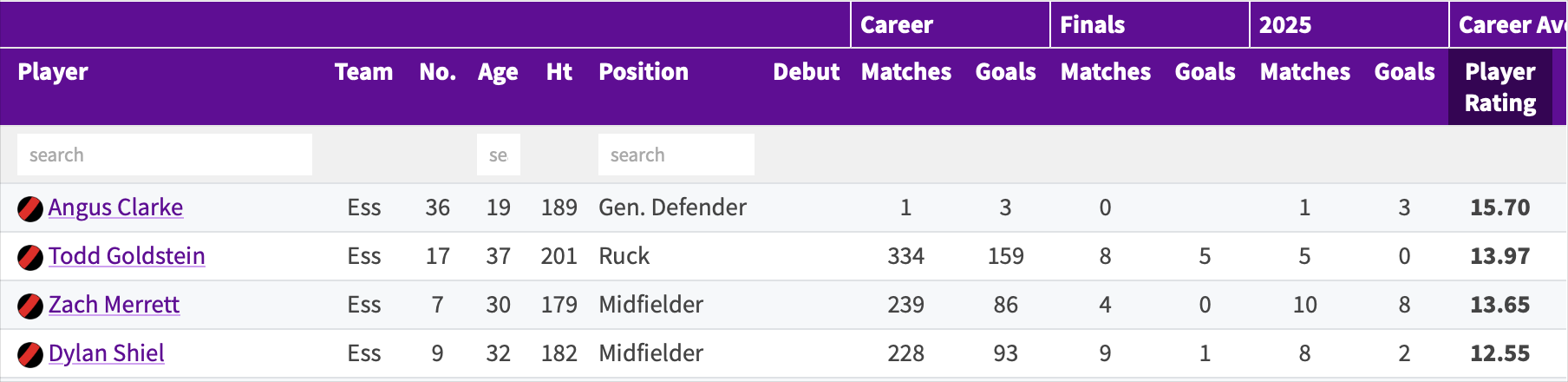The image size is (1568, 382).
Task: Sort table by Player Rating column
Action: tap(1500, 87)
